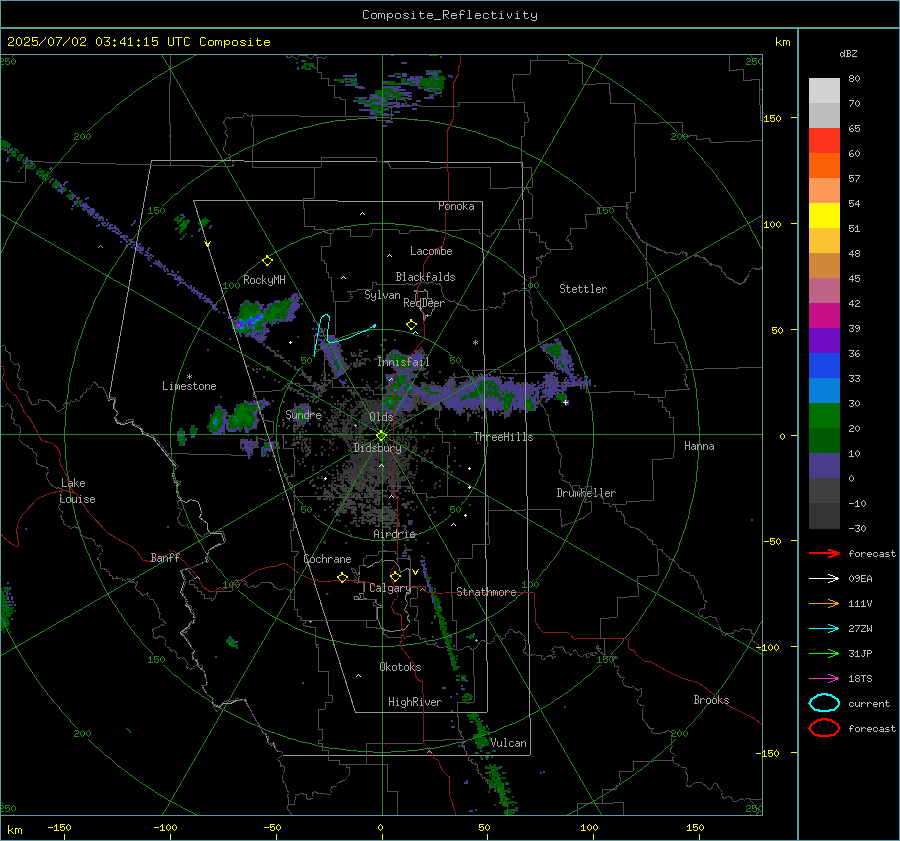Click the 57 value in dBZ legend
This screenshot has height=841, width=900.
coord(854,179)
